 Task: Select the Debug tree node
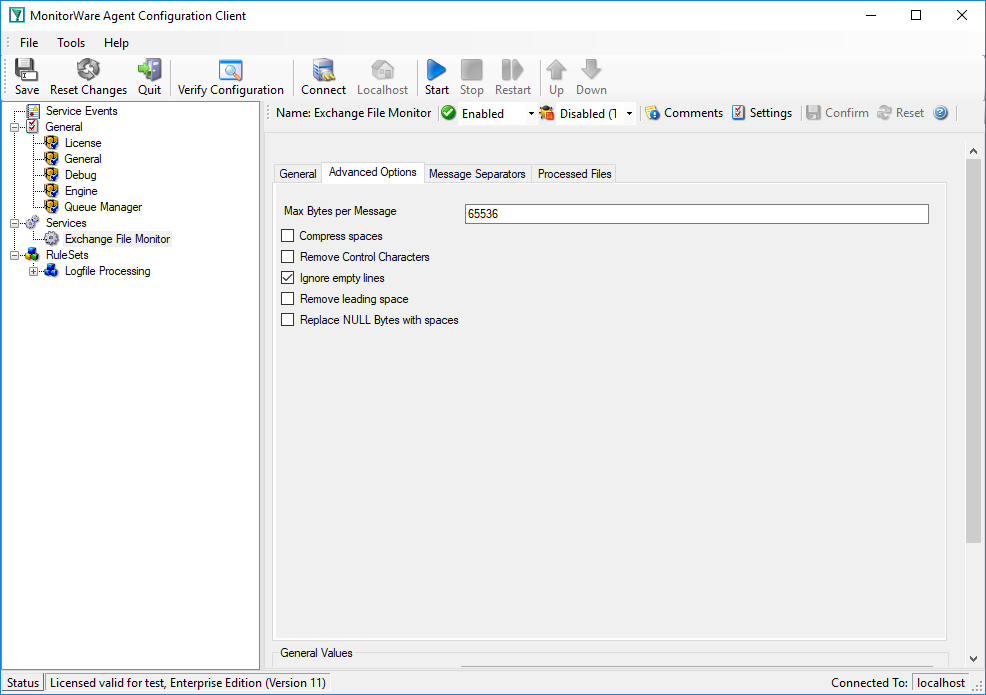(x=80, y=175)
